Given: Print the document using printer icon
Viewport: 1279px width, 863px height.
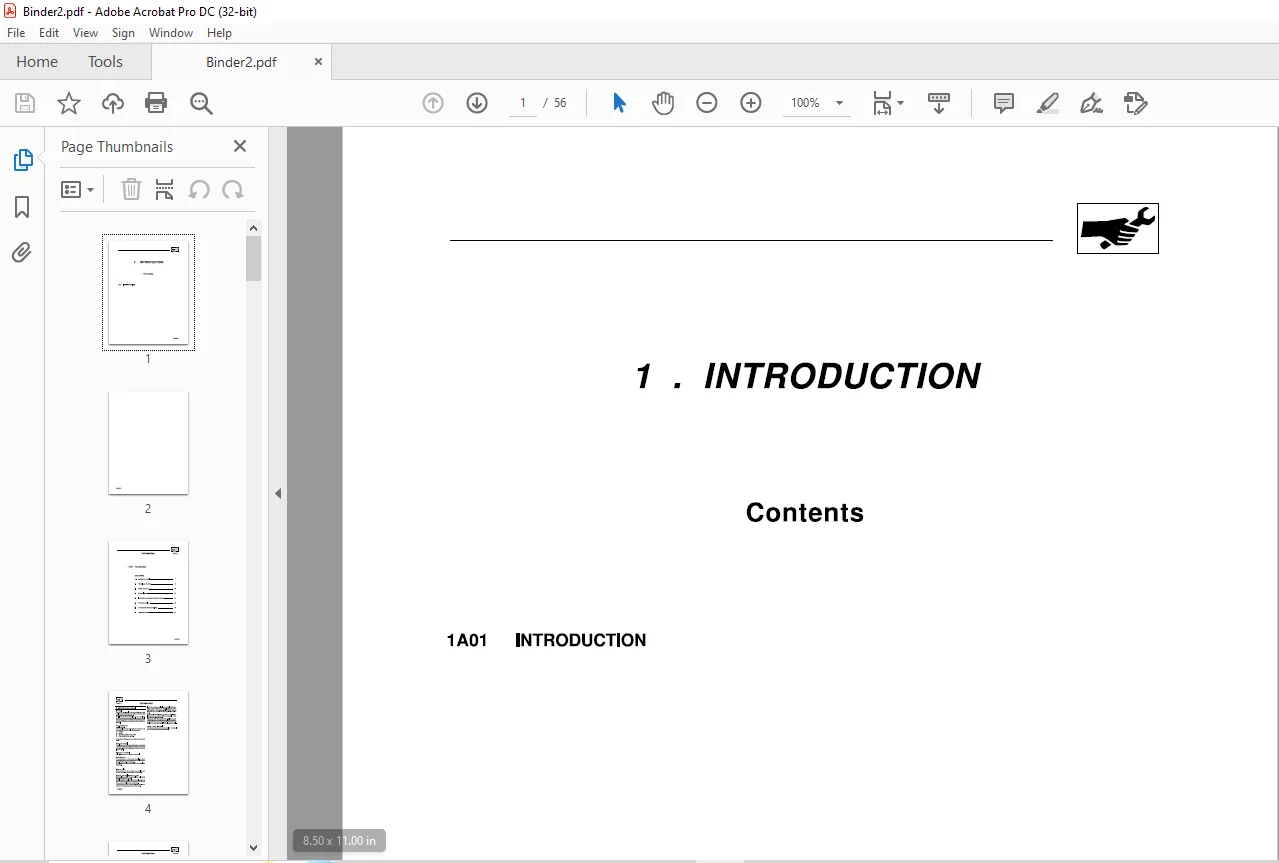Looking at the screenshot, I should [x=156, y=103].
